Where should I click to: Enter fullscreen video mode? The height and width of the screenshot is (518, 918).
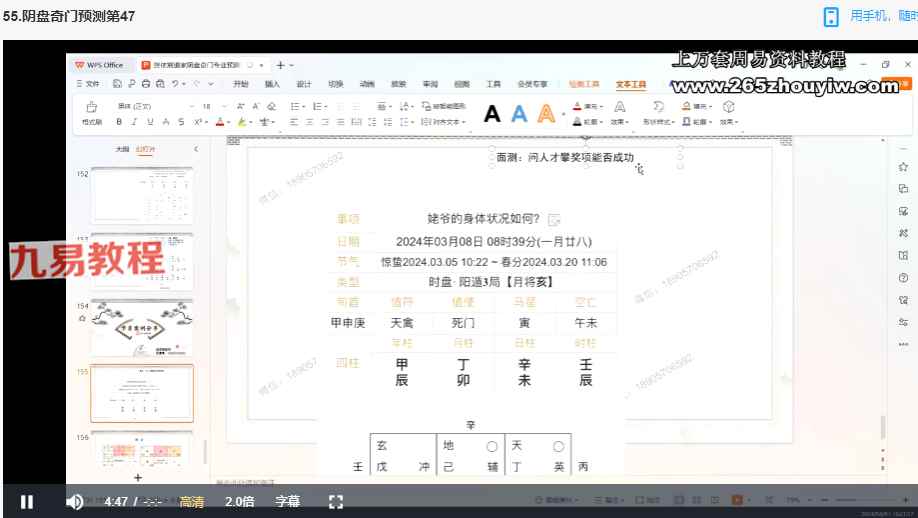[x=336, y=502]
